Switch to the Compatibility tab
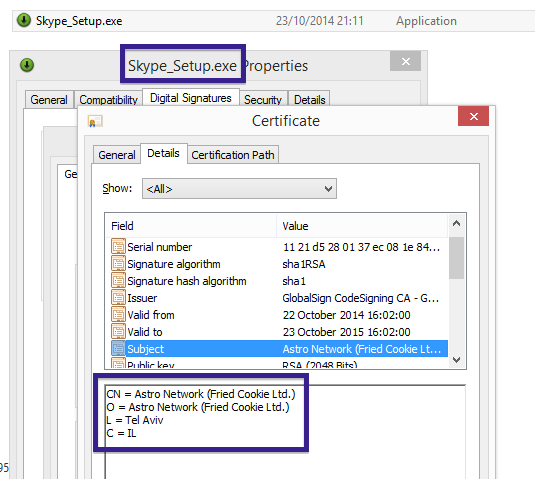The height and width of the screenshot is (479, 535). tap(108, 100)
